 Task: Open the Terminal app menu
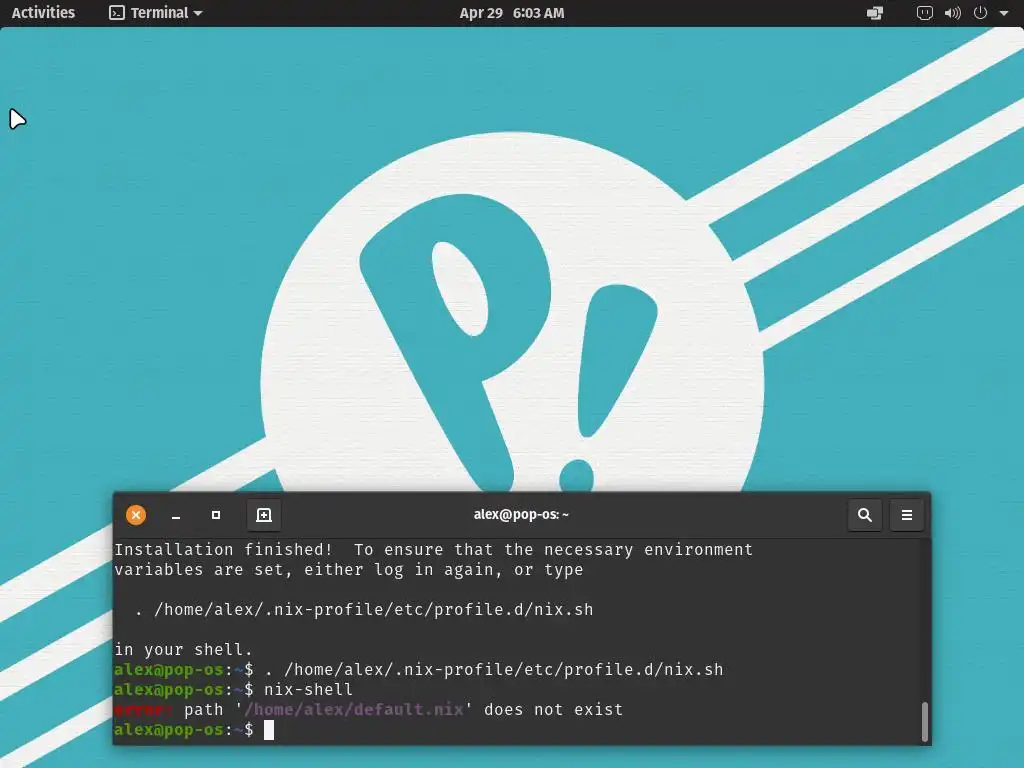pyautogui.click(x=155, y=12)
